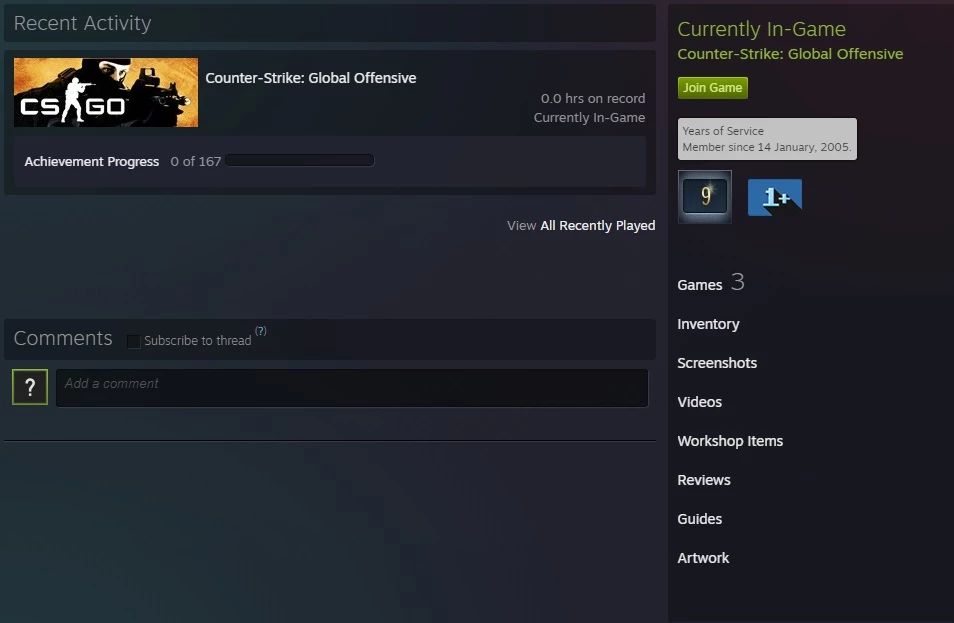Viewport: 954px width, 623px height.
Task: Open the Games list
Action: [700, 285]
